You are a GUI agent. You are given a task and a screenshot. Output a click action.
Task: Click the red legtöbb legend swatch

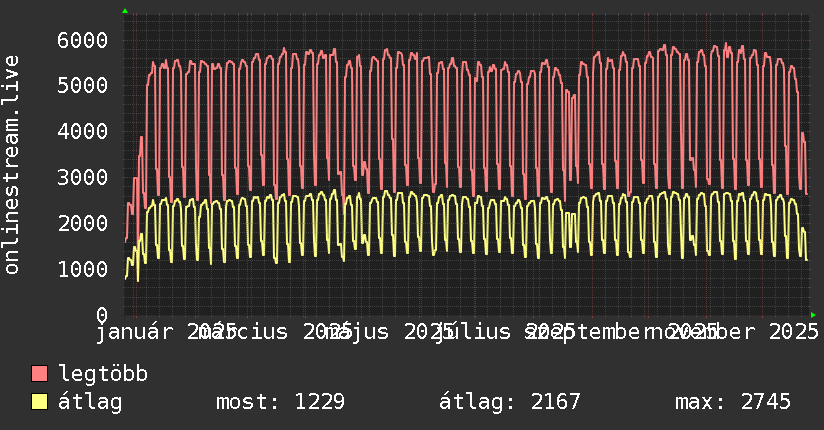click(39, 374)
